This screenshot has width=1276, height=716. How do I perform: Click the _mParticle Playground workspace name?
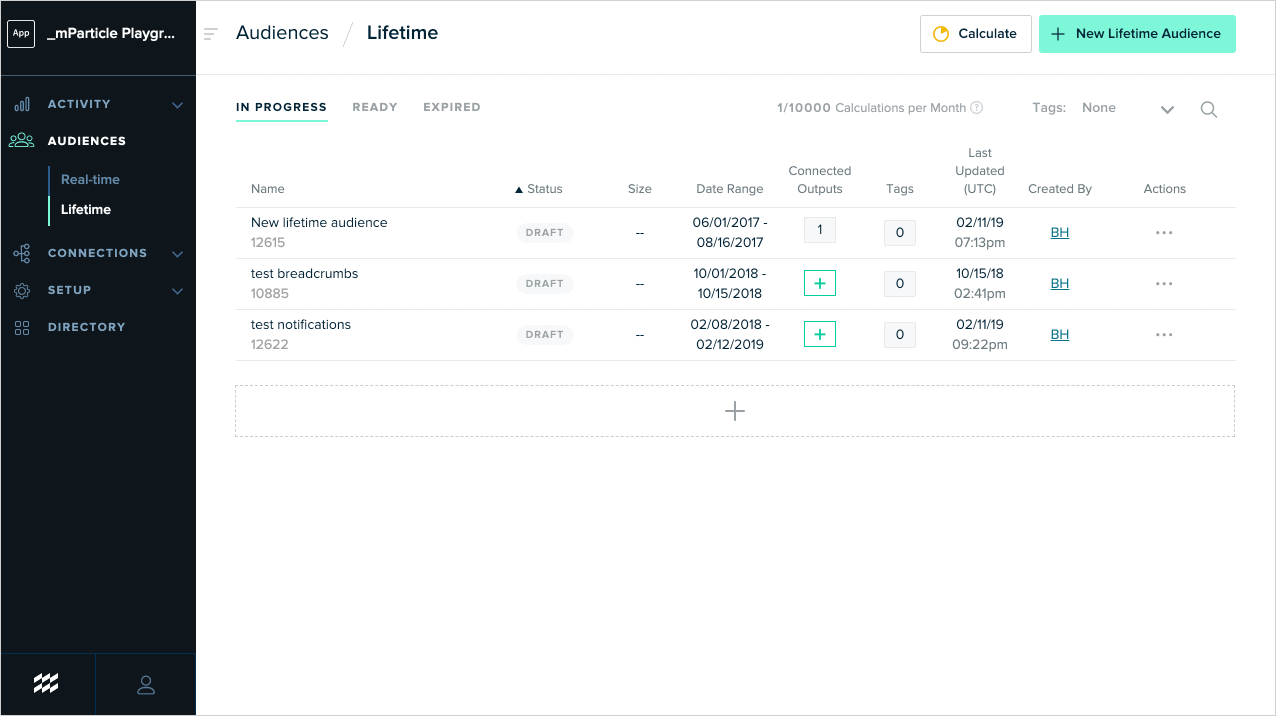111,33
